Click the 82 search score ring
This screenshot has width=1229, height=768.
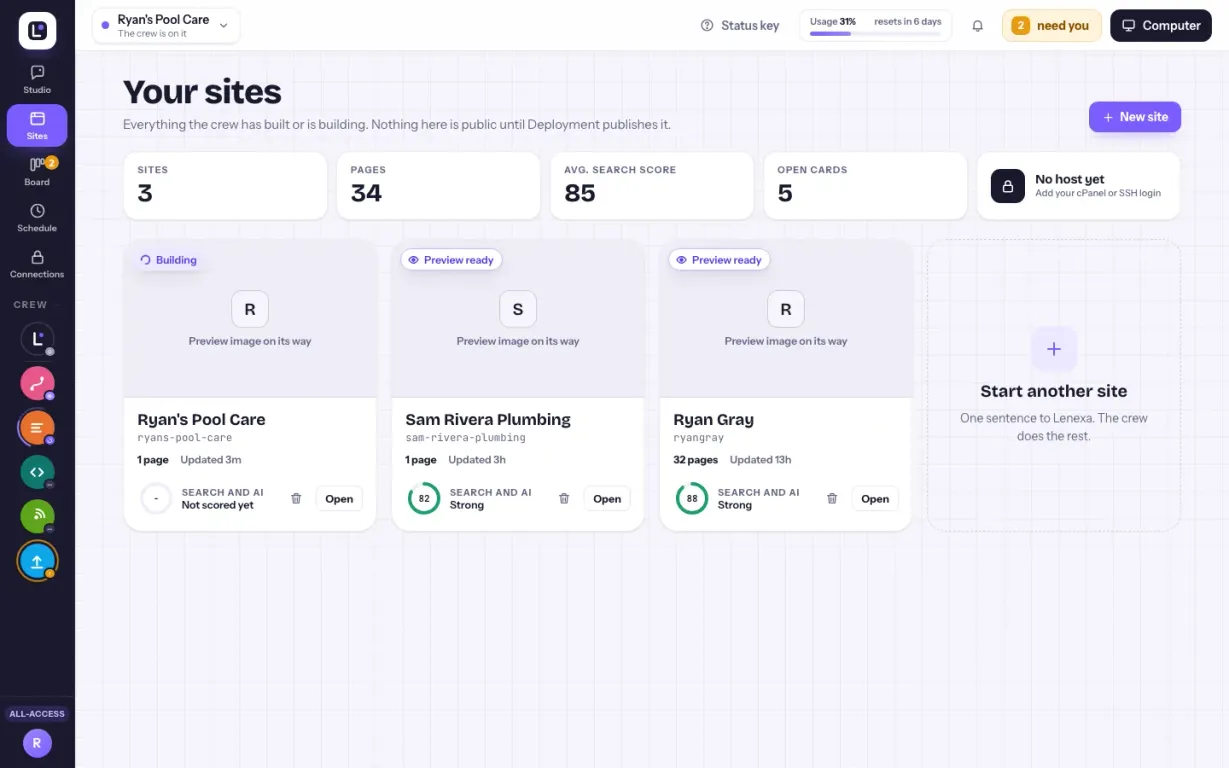(x=424, y=498)
